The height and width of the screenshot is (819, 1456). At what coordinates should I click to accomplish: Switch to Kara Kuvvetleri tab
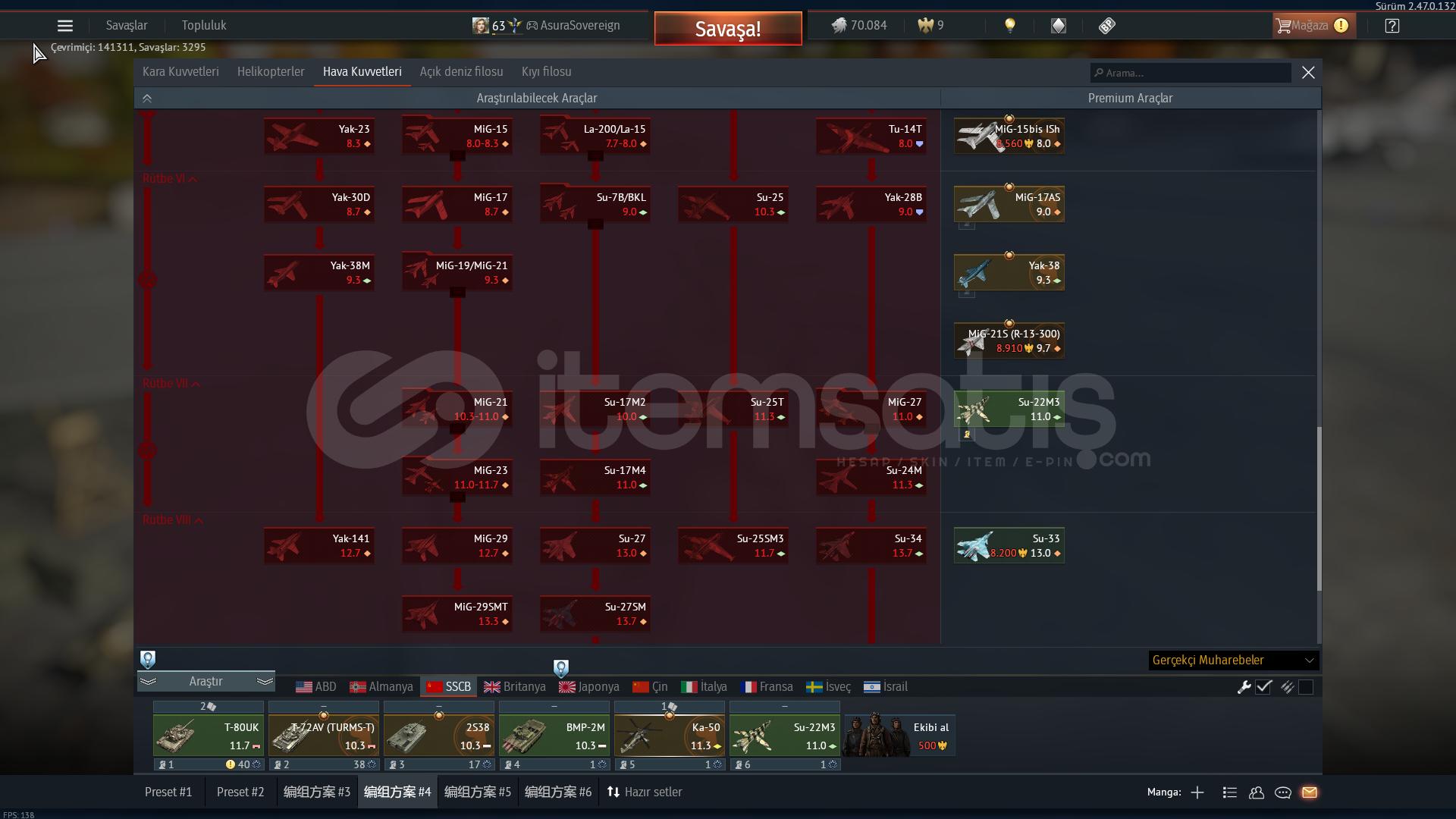(180, 72)
